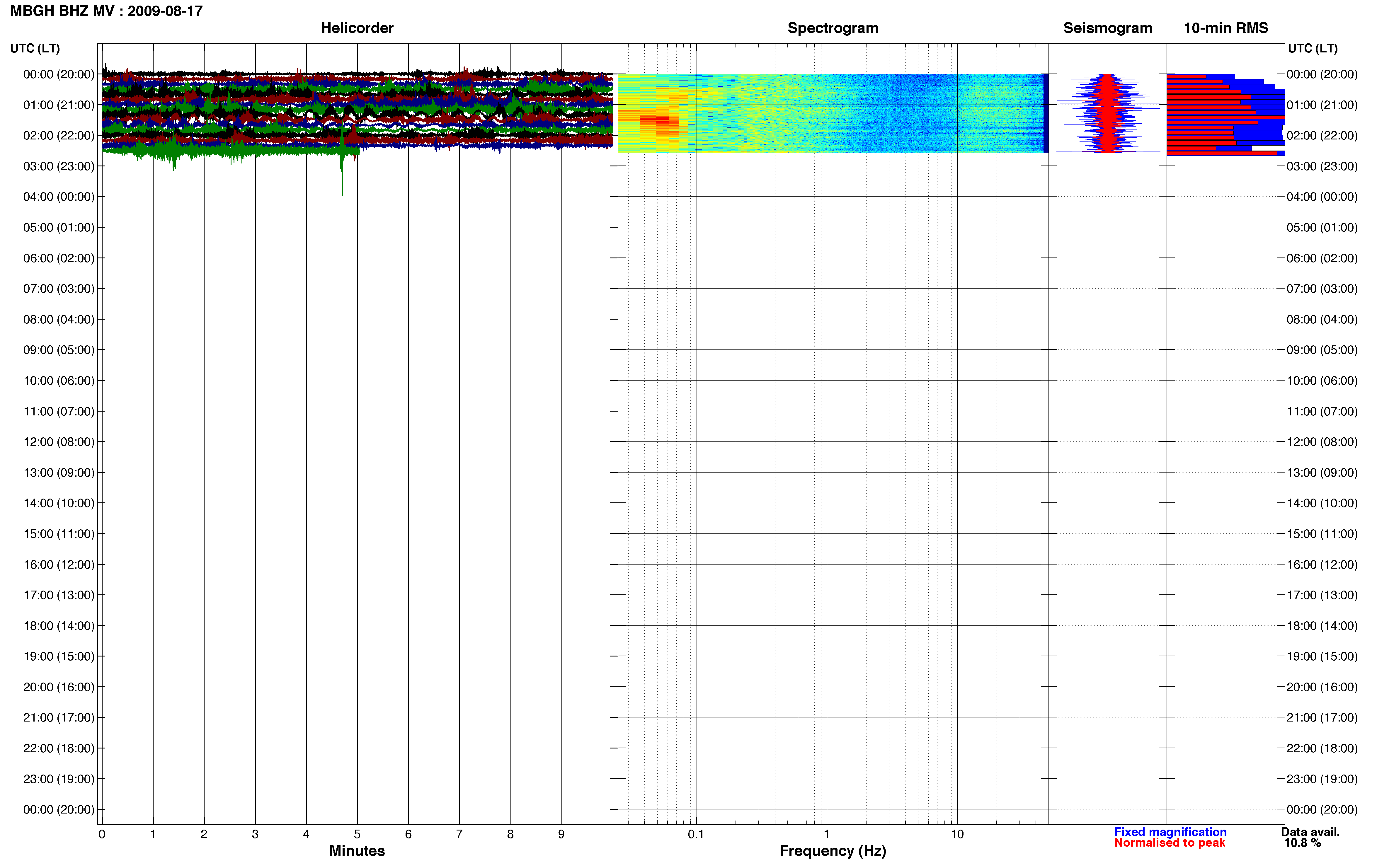The image size is (1389, 868).
Task: Click 09:00 (05:00) on the RMS time axis
Action: coord(1322,350)
